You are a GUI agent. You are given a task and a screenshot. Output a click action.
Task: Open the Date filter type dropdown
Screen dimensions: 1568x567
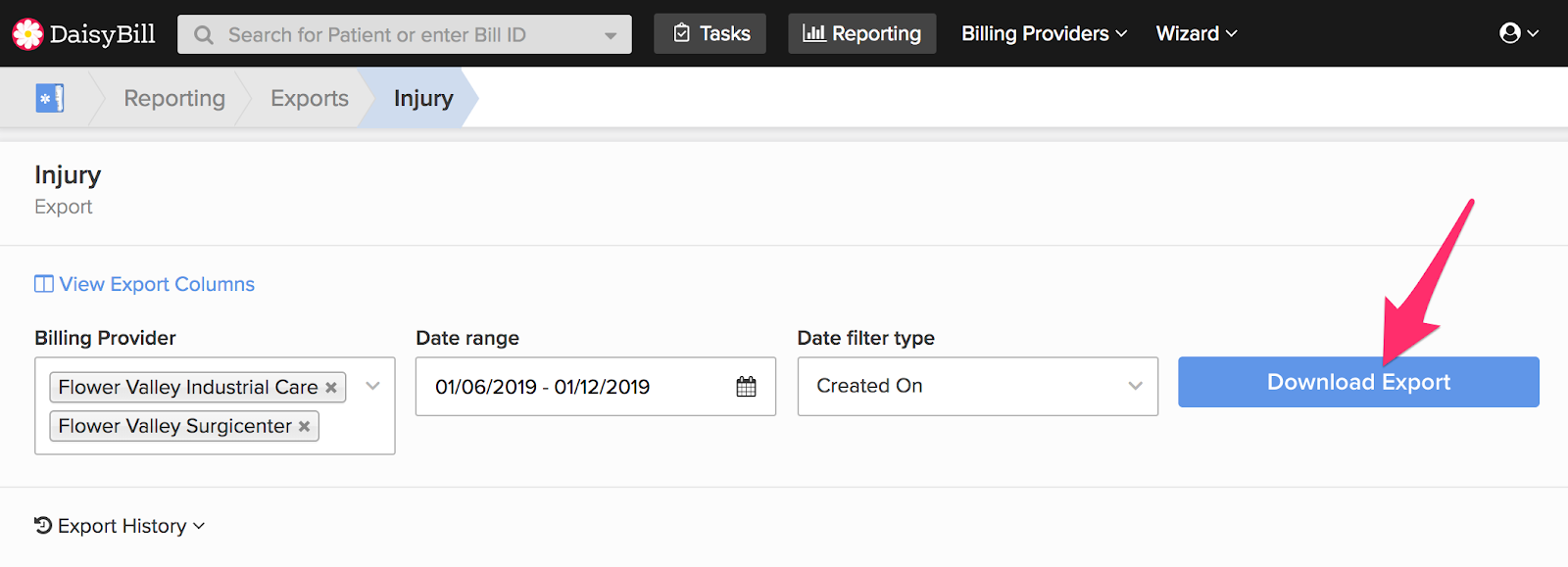pos(977,386)
